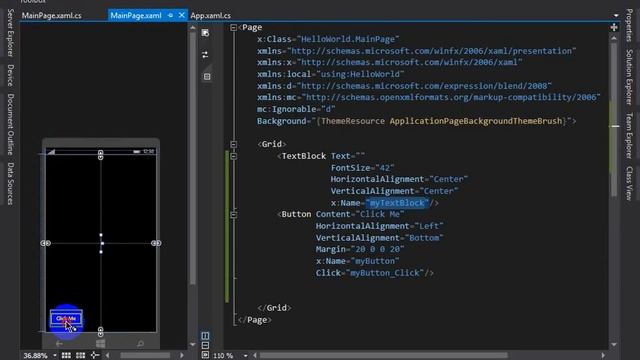This screenshot has width=640, height=360.
Task: Click the editor vertical scrollbar thumb
Action: [x=614, y=120]
